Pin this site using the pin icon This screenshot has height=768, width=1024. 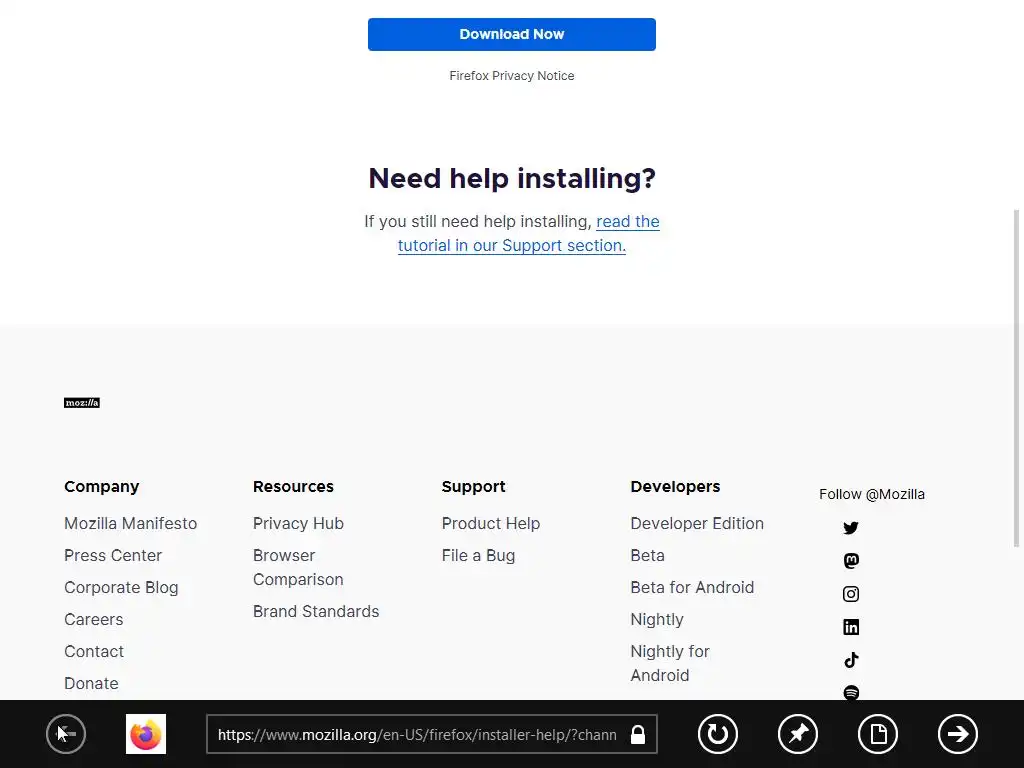[x=798, y=734]
